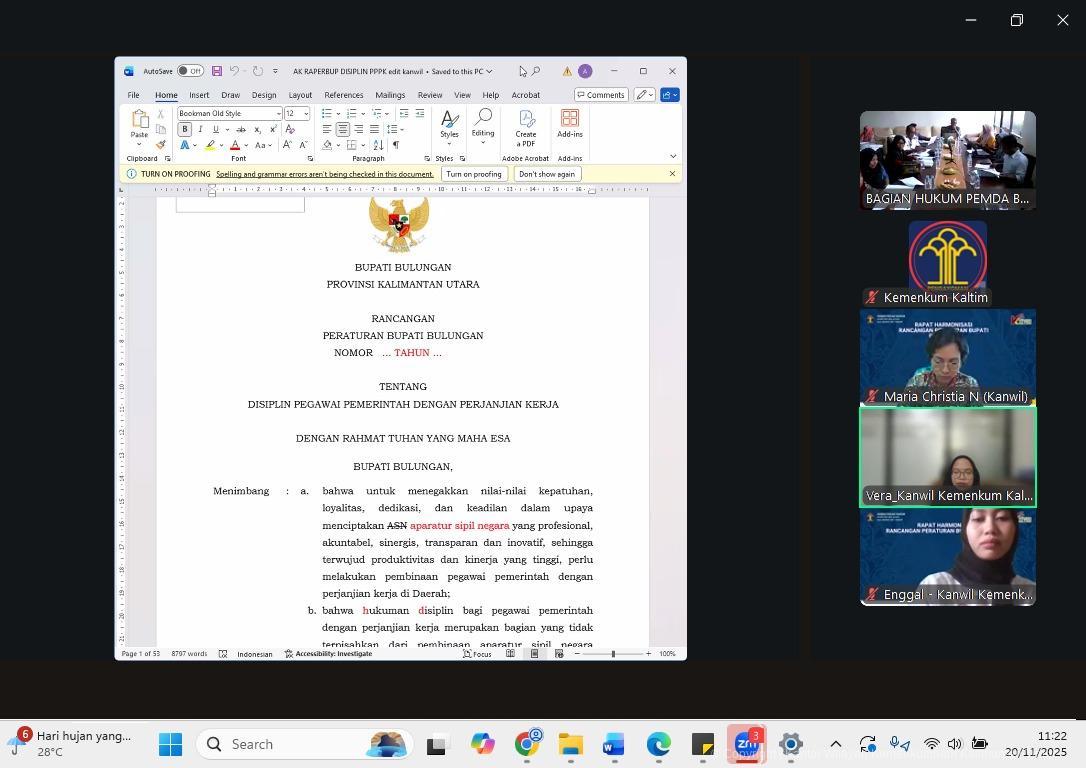The image size is (1086, 768).
Task: Apply center alignment to text
Action: click(343, 129)
